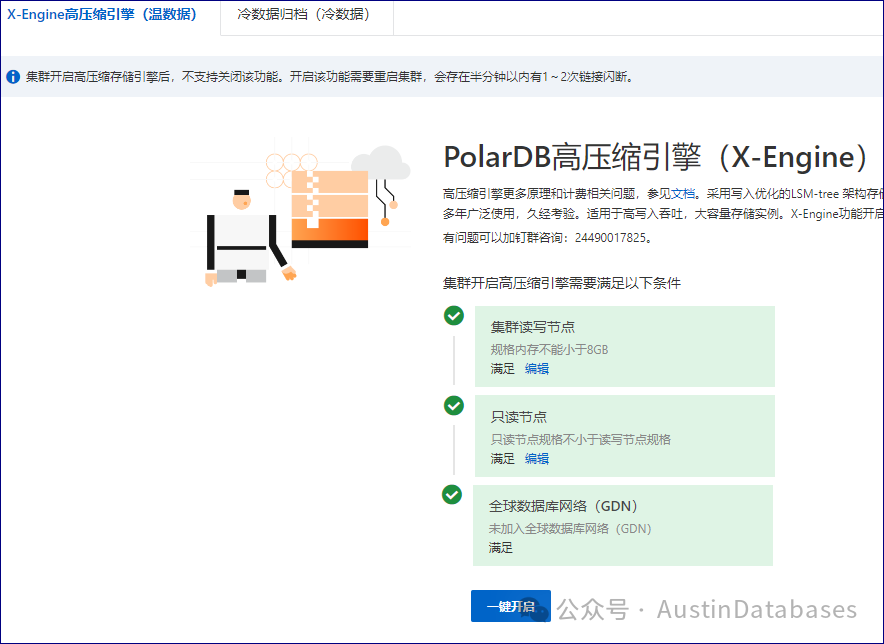Switch to X-Engine高压缩引擎（温数据）tab

point(102,15)
